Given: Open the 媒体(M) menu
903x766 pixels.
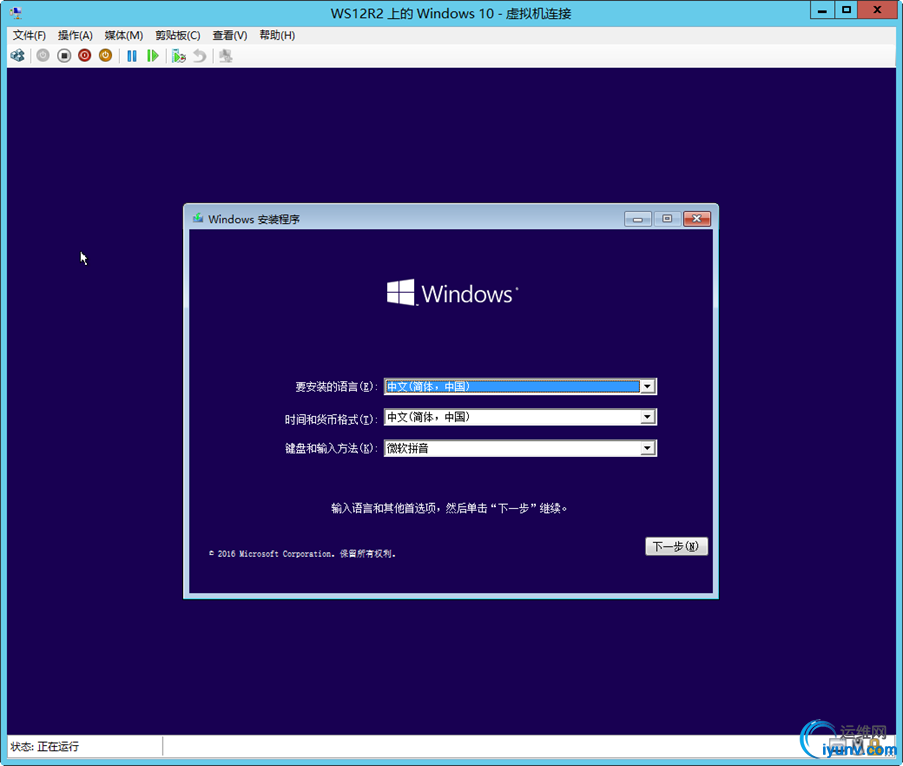Looking at the screenshot, I should (x=124, y=35).
